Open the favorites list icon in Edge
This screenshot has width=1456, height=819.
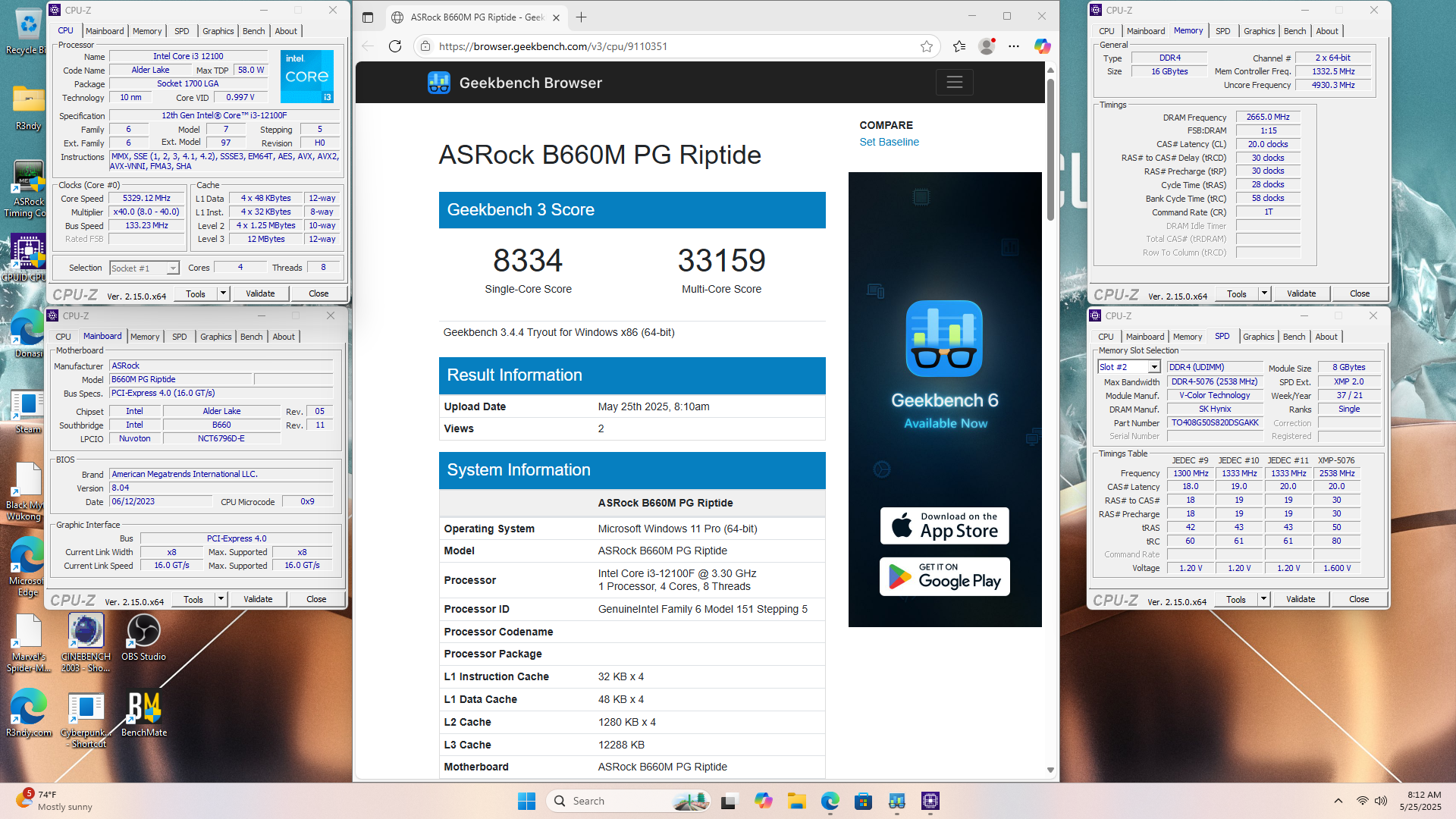coord(959,46)
